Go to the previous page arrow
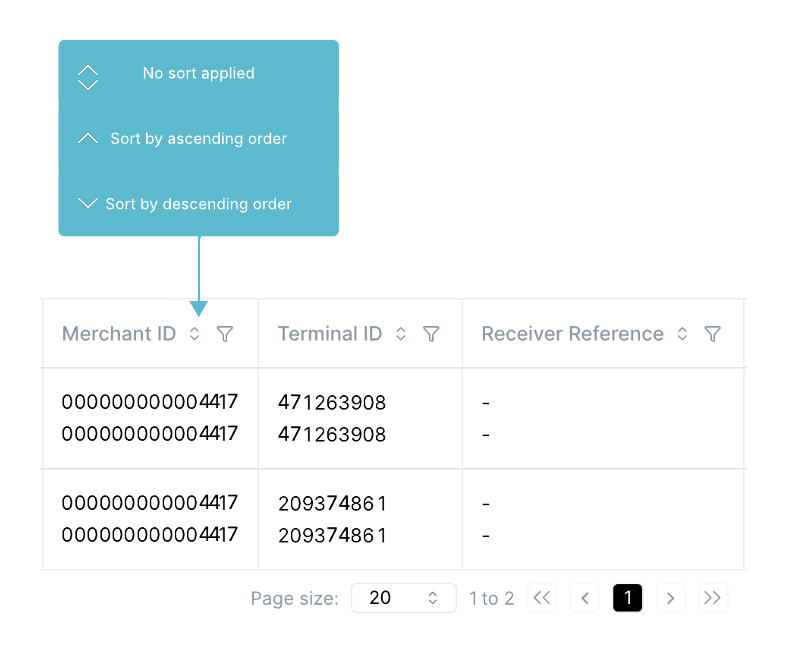This screenshot has height=670, width=800. [585, 598]
